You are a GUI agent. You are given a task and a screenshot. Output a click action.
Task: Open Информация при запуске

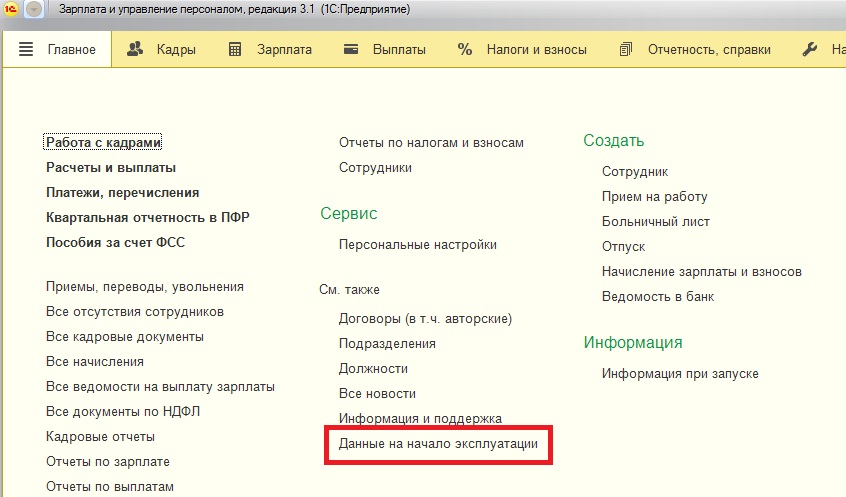680,374
